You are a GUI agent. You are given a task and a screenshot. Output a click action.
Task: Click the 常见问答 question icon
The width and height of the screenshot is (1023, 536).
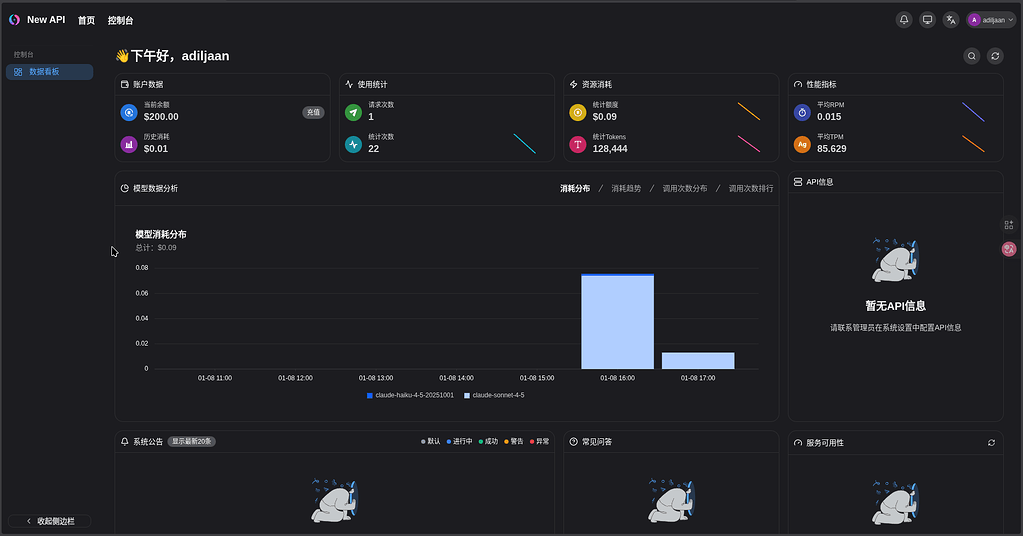573,441
